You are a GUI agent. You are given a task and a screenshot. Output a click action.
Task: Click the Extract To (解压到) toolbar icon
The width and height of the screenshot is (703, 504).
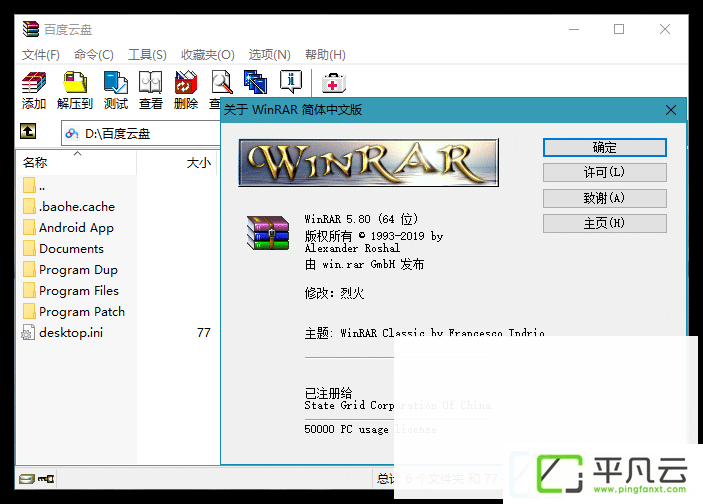click(x=75, y=83)
